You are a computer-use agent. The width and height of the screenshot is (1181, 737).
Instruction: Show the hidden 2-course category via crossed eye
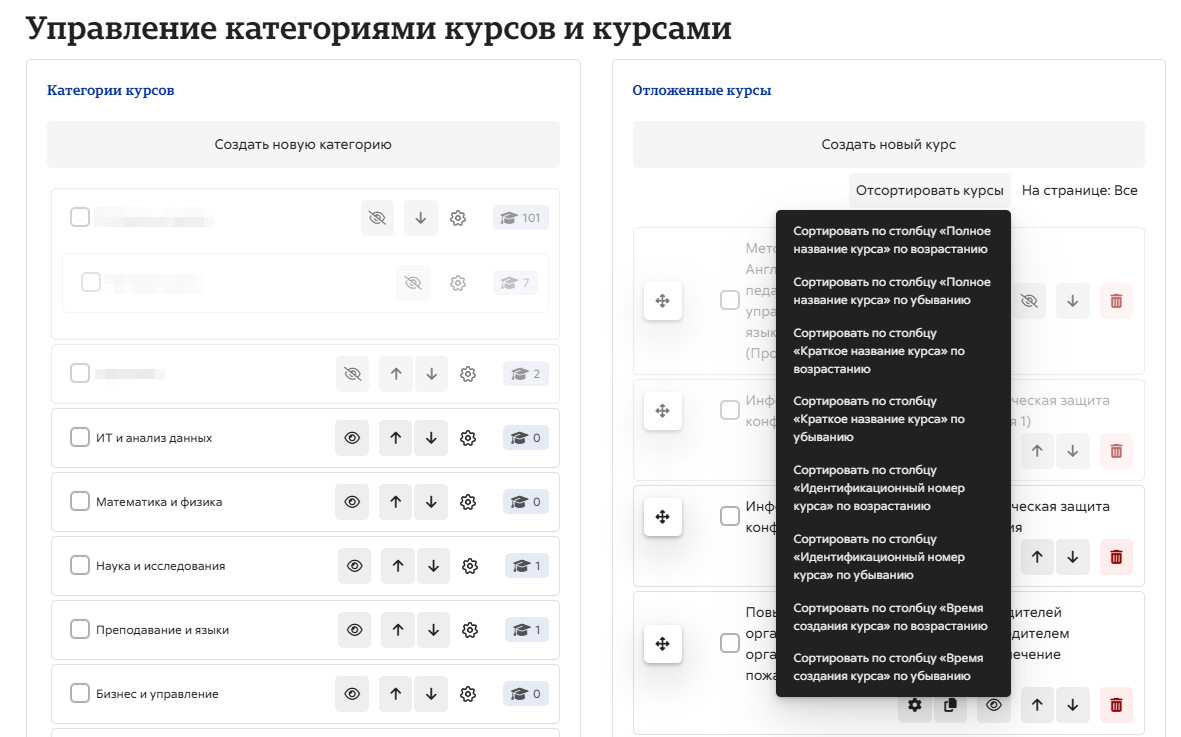[x=352, y=374]
